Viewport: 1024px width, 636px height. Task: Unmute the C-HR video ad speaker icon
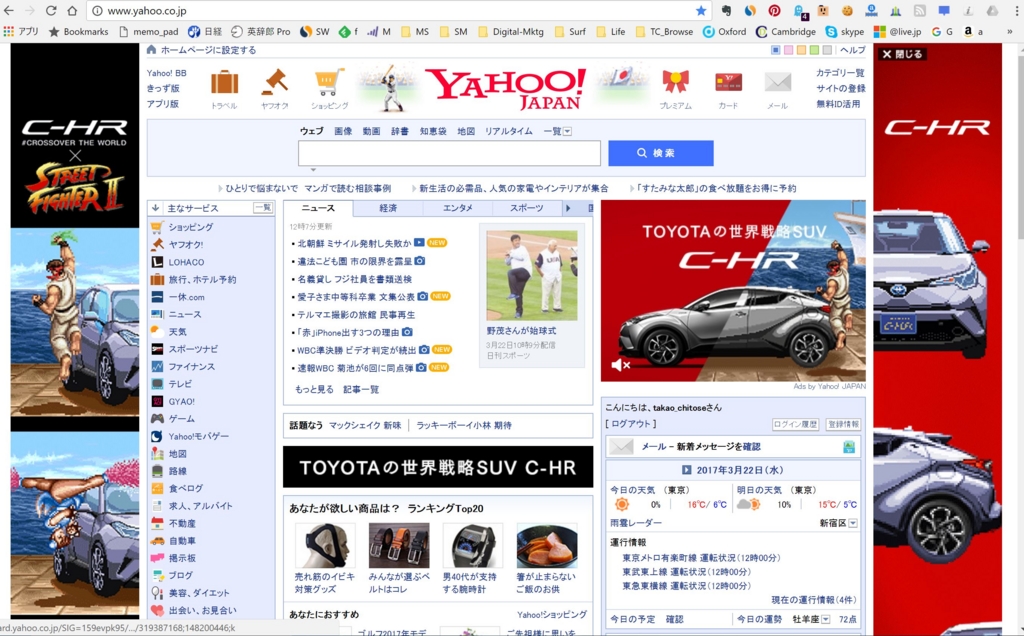620,365
